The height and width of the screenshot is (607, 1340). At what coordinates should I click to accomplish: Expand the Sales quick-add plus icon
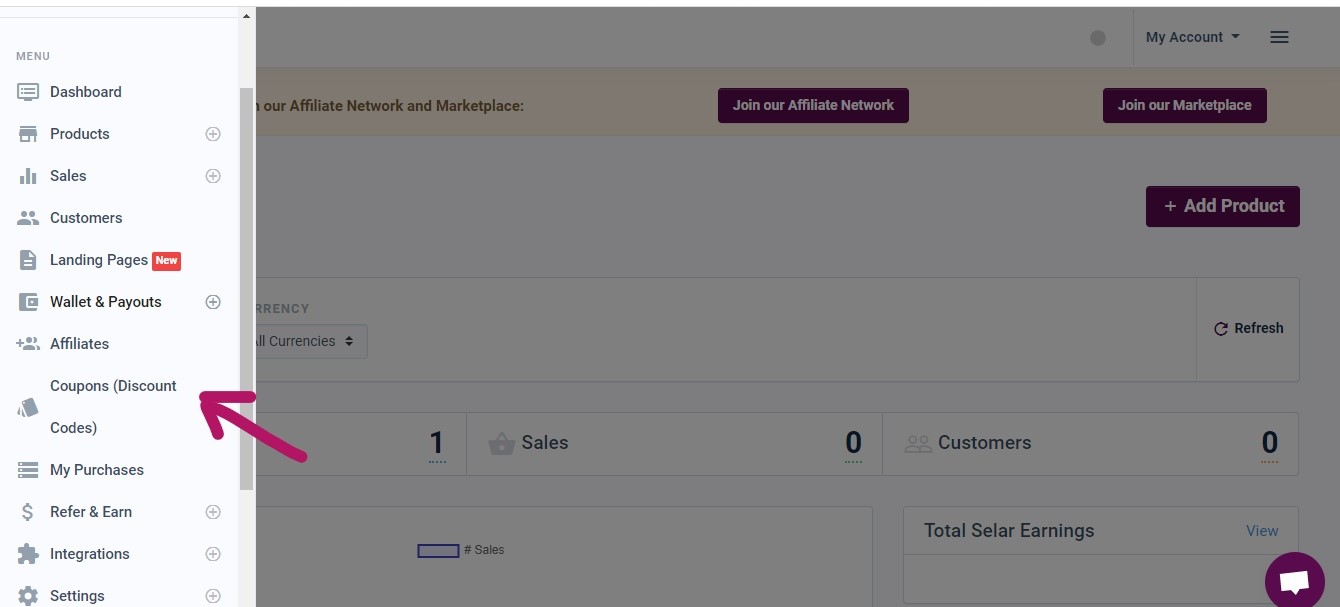pos(213,175)
